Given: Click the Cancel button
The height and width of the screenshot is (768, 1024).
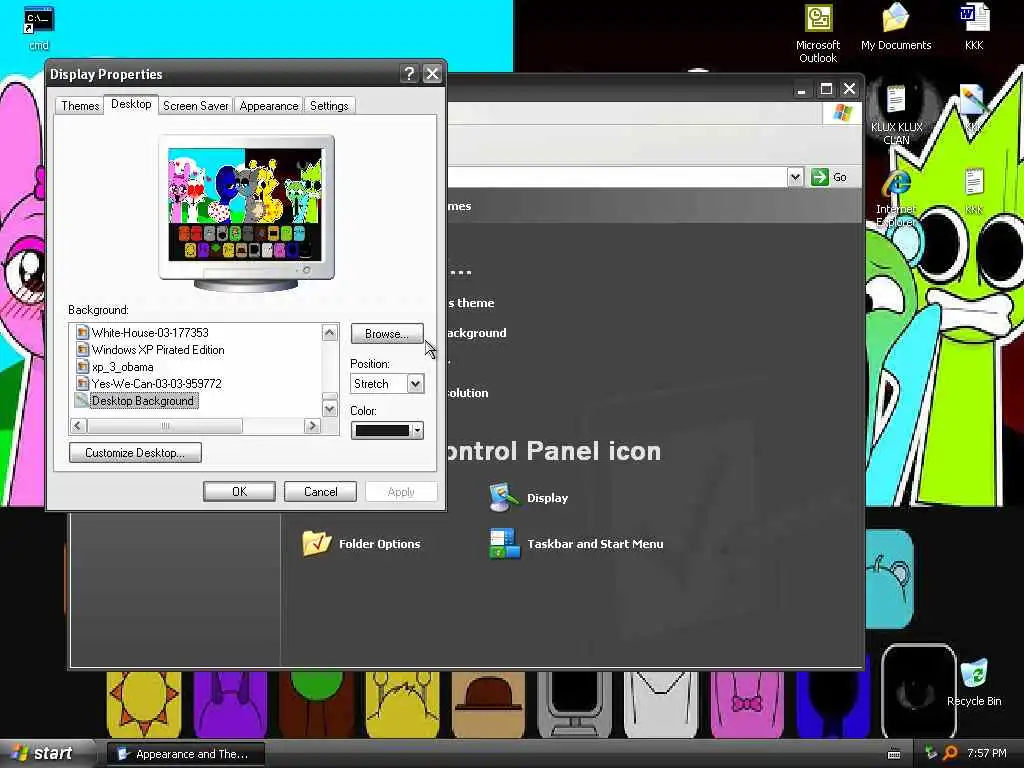Looking at the screenshot, I should 321,492.
